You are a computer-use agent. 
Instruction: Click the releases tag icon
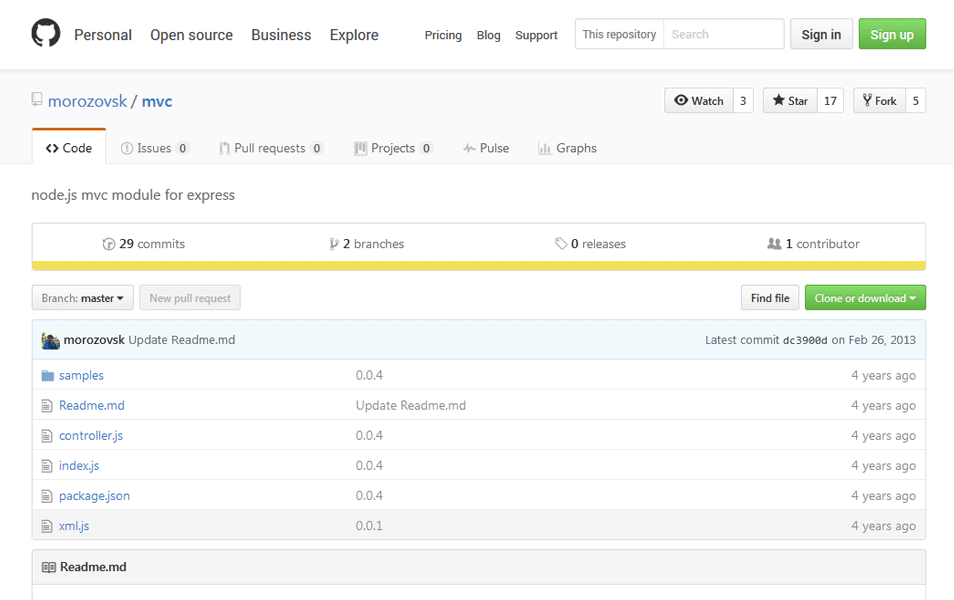561,243
